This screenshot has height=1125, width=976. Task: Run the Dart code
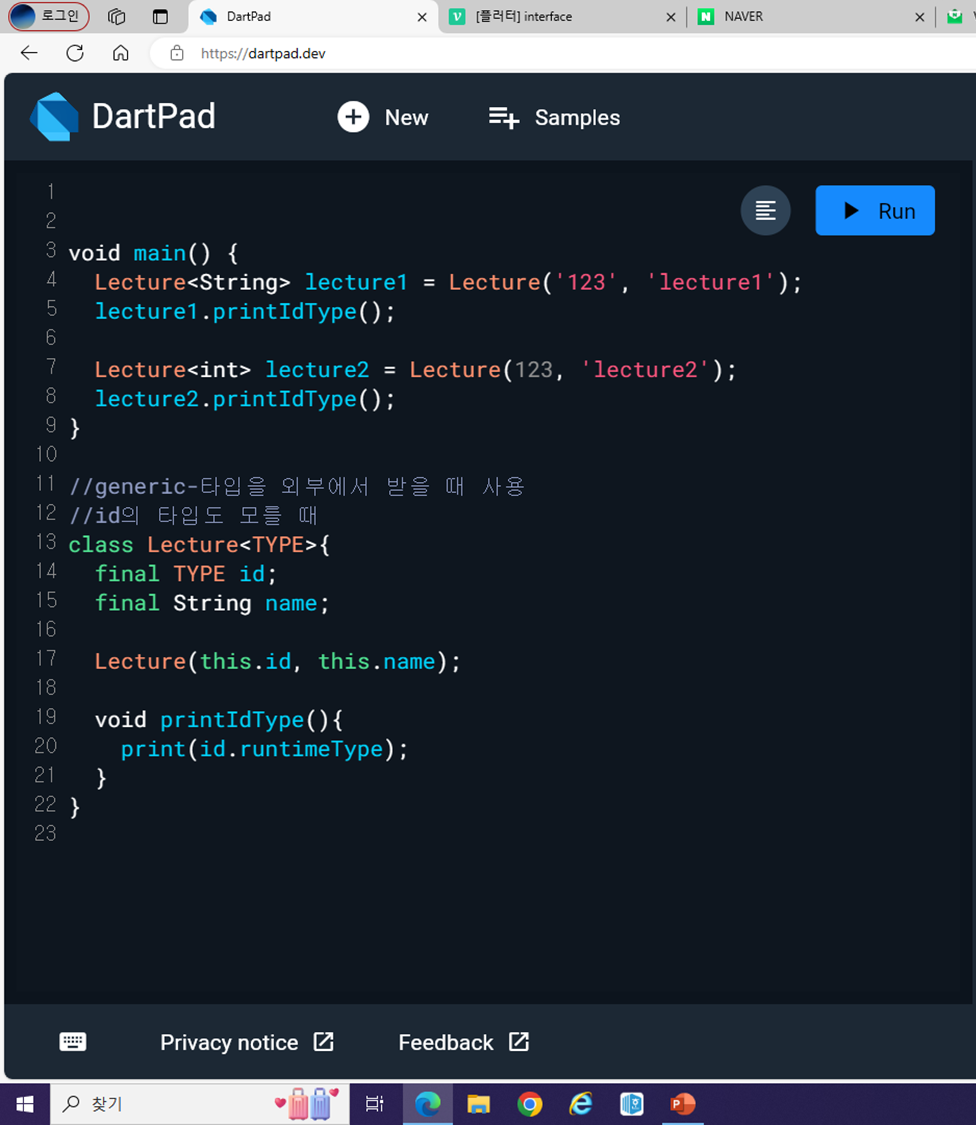875,210
